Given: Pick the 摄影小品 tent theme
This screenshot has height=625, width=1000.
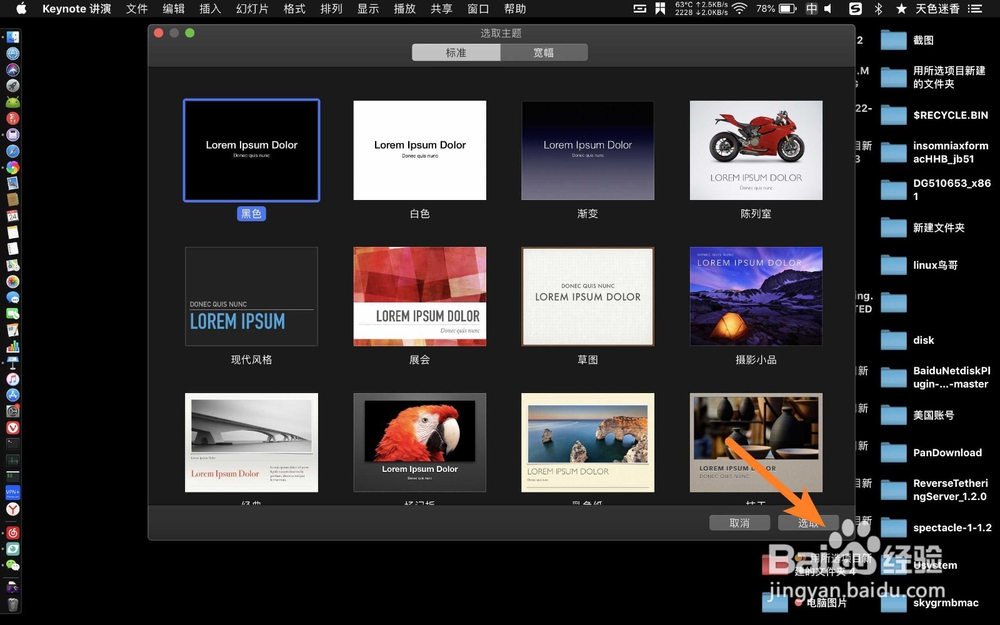Looking at the screenshot, I should 756,297.
